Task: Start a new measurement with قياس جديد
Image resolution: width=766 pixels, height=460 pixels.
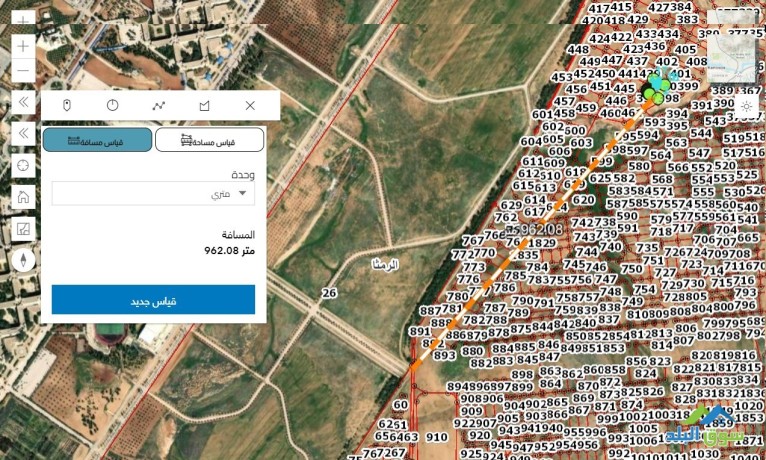Action: coord(153,300)
